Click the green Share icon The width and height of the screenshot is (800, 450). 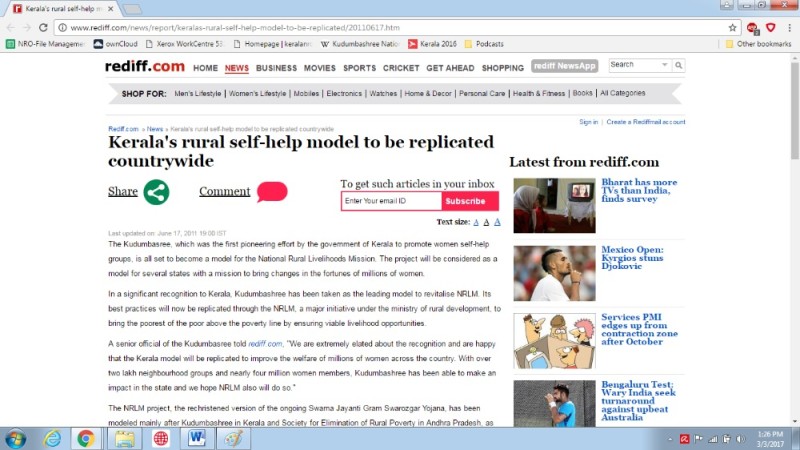tap(156, 192)
